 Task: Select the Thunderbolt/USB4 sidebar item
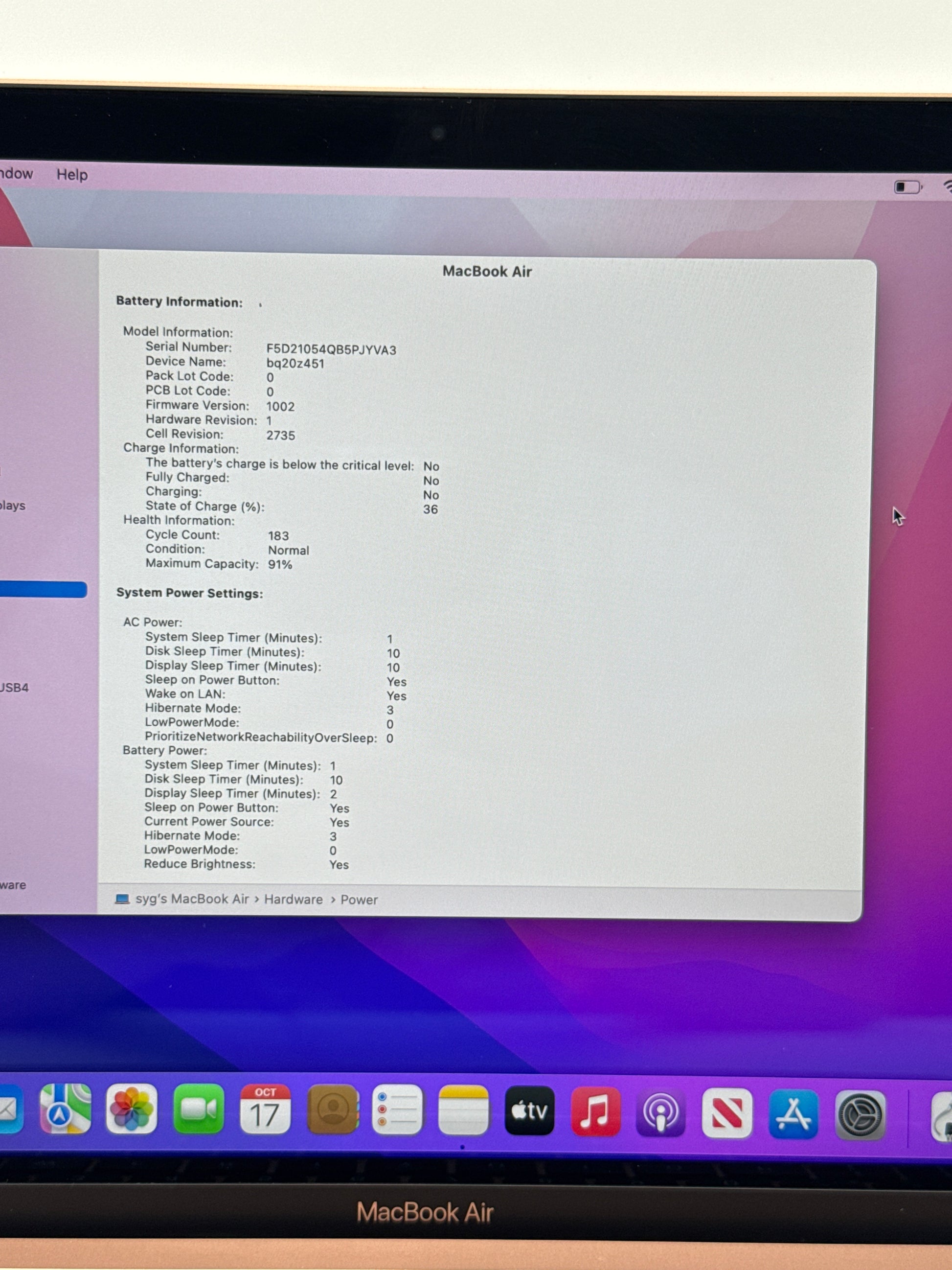(14, 688)
